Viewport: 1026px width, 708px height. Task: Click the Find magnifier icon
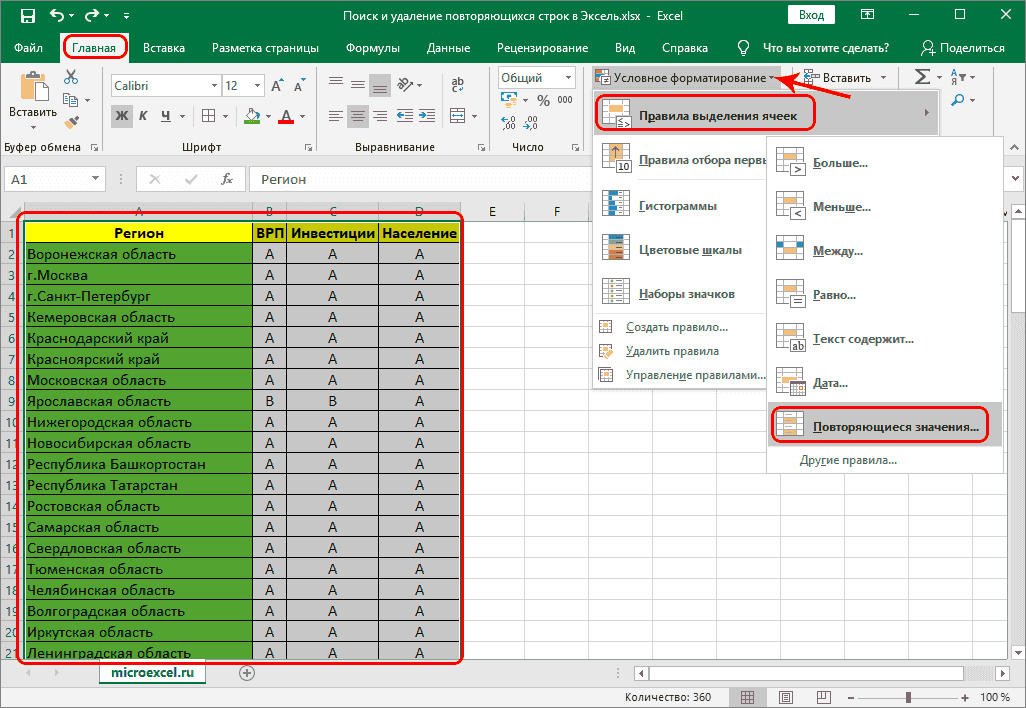coord(959,99)
